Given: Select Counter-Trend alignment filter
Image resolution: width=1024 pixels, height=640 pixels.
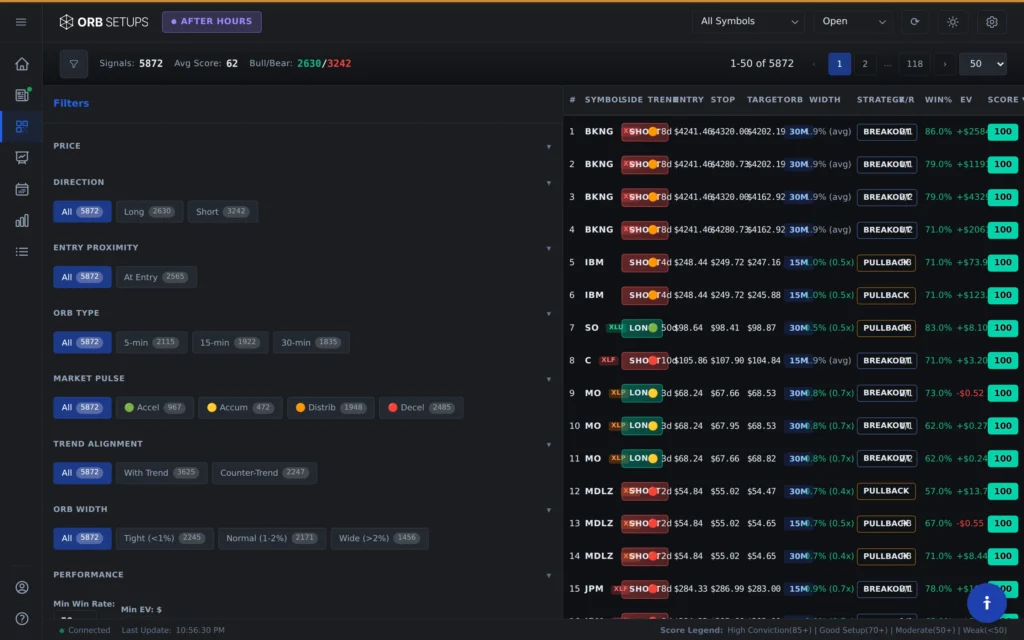Looking at the screenshot, I should tap(264, 473).
